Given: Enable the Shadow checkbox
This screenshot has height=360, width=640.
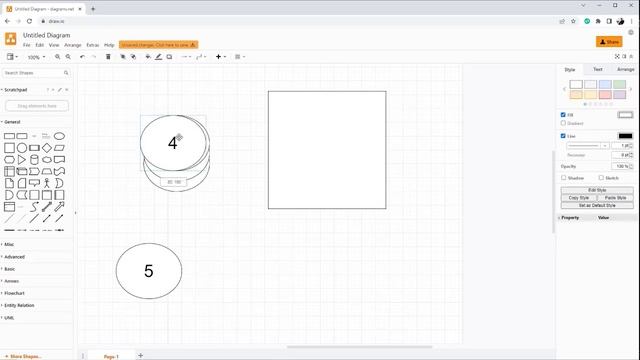Looking at the screenshot, I should tap(564, 178).
